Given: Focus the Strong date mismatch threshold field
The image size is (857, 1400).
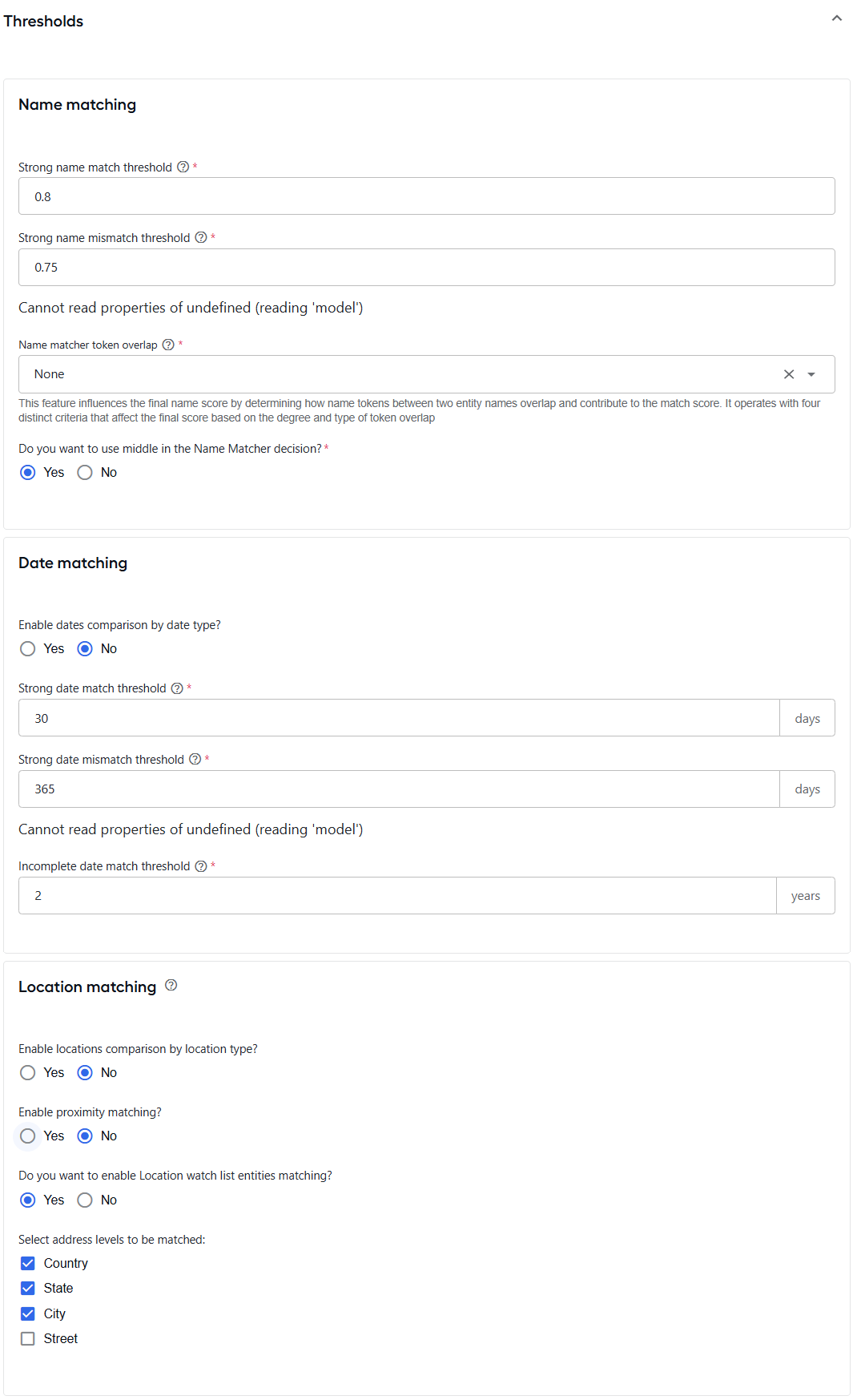Looking at the screenshot, I should 399,789.
